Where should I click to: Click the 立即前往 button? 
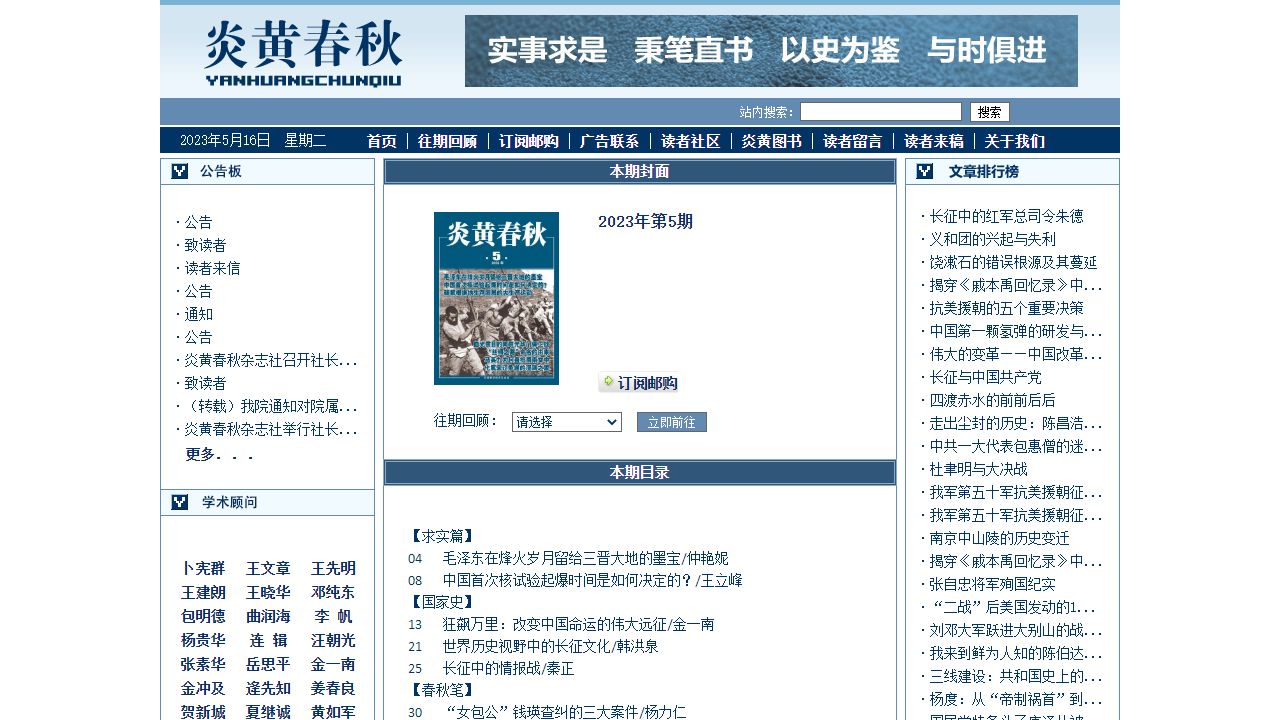click(672, 422)
